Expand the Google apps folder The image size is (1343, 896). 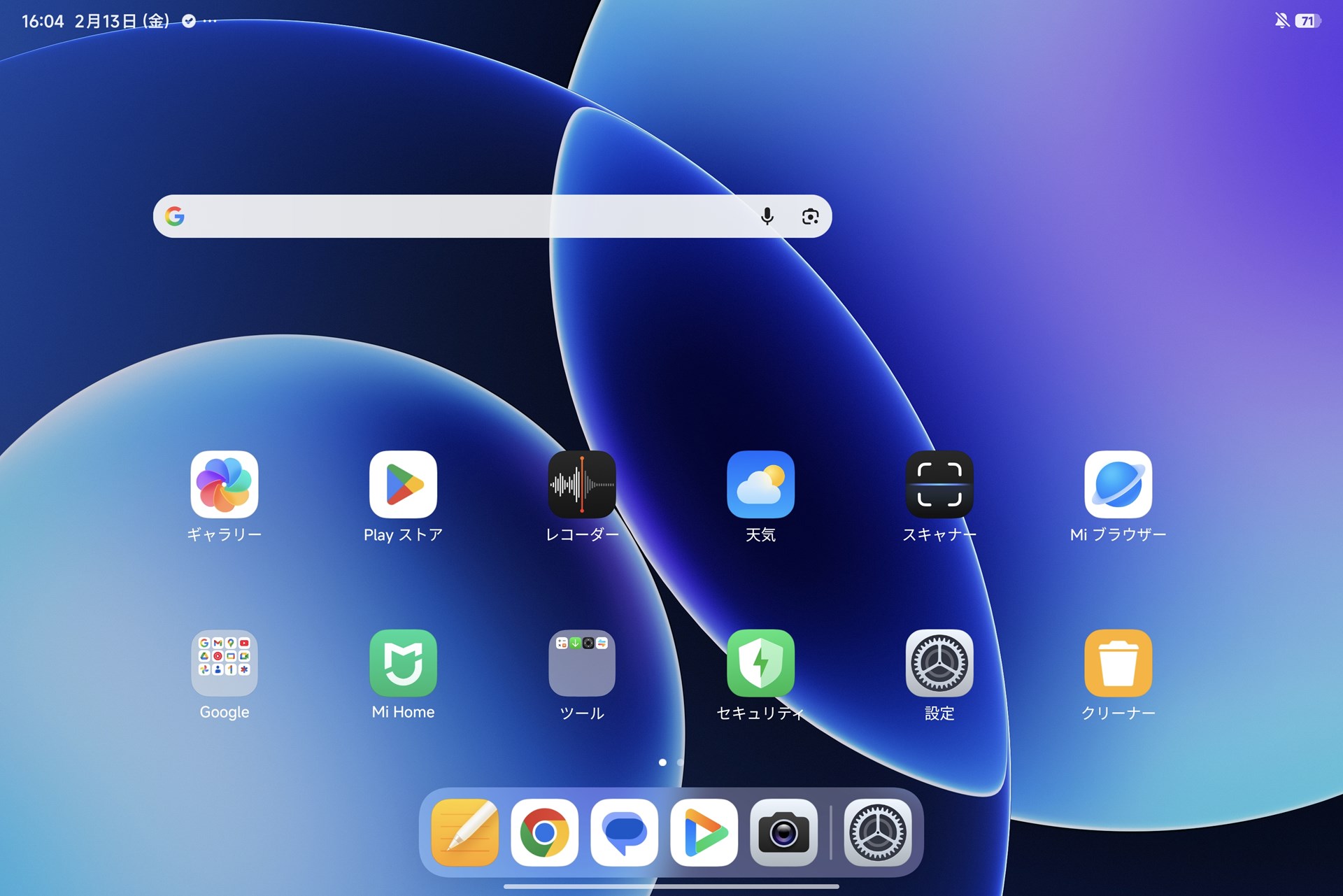224,662
